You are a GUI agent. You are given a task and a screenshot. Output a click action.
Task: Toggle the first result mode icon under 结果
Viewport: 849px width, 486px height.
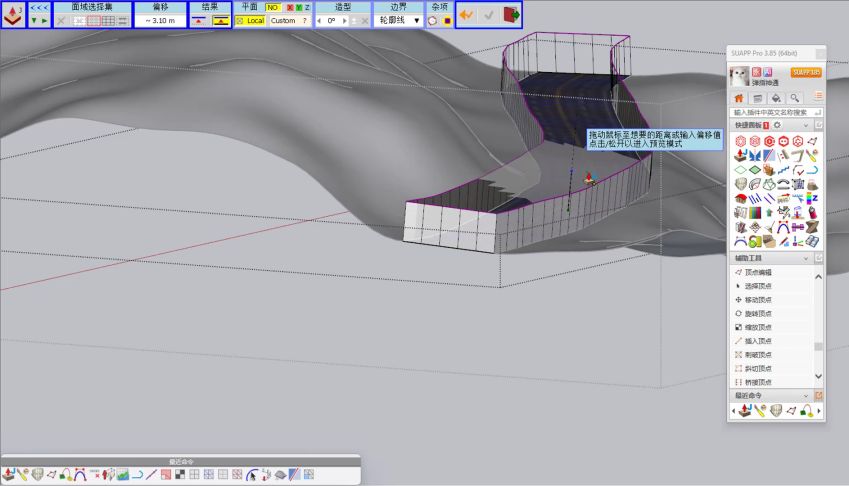pyautogui.click(x=199, y=21)
